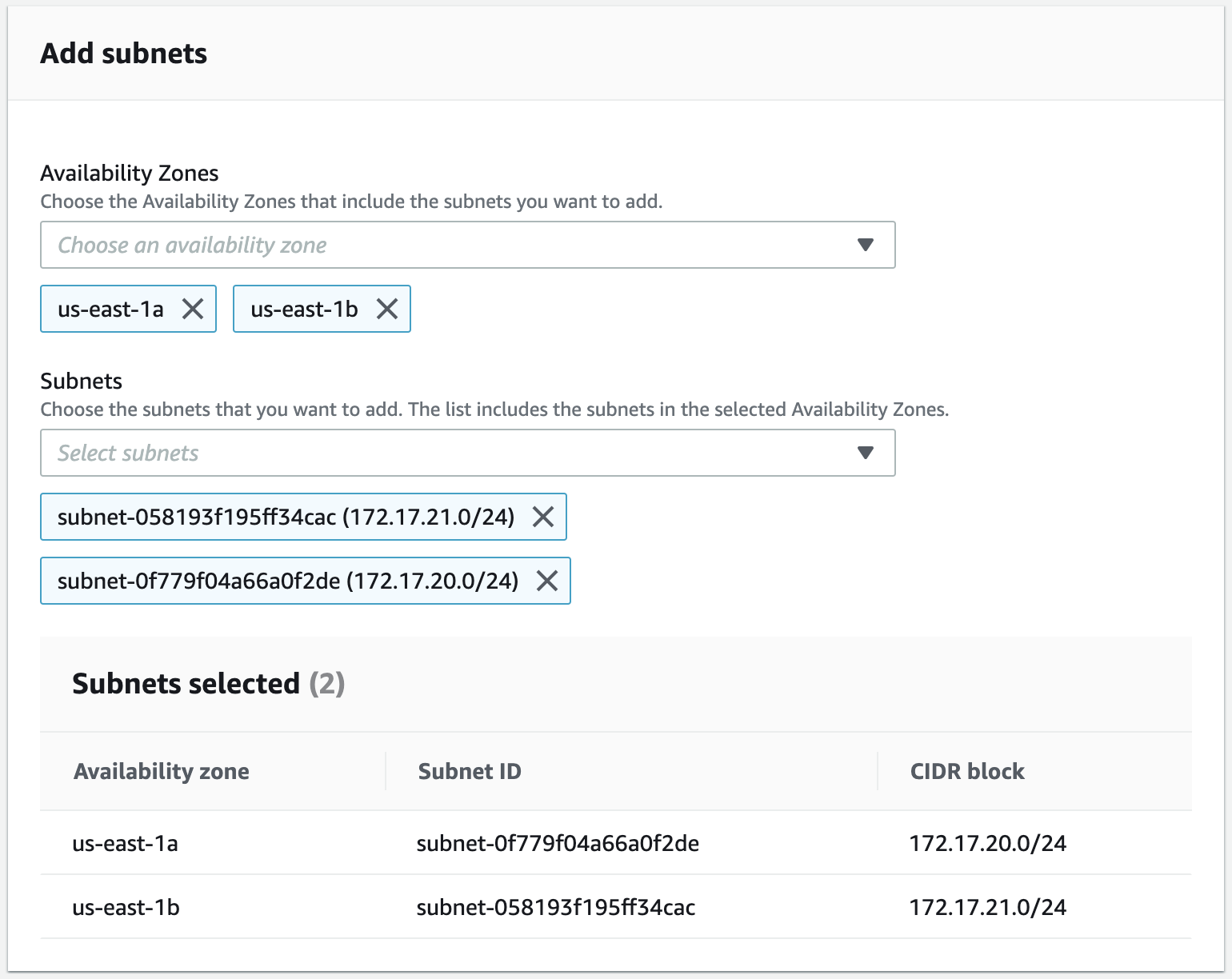
Task: Select the us-east-1a table cell
Action: click(125, 843)
